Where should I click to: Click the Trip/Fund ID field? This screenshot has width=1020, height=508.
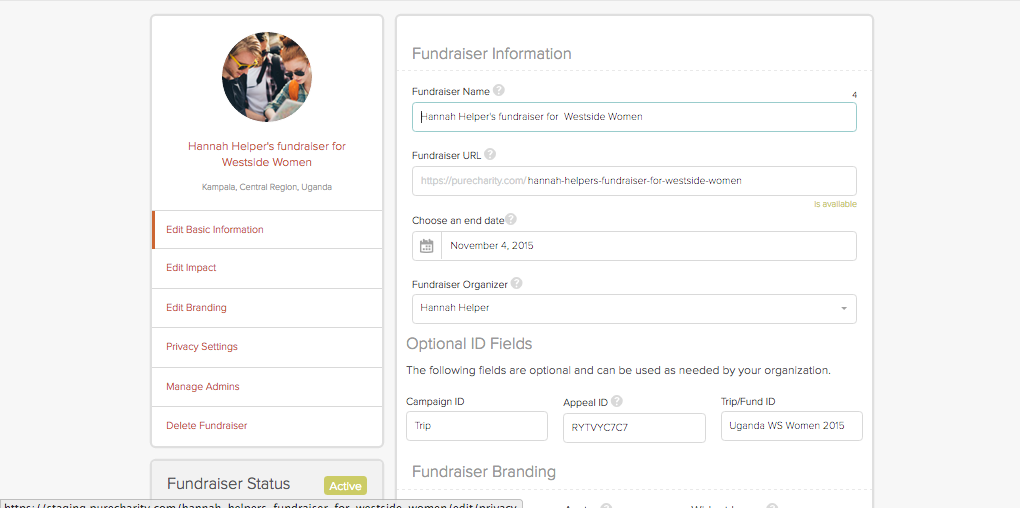tap(792, 426)
